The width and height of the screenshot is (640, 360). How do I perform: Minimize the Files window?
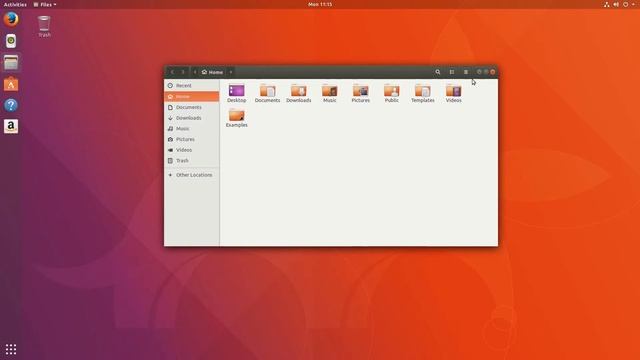pyautogui.click(x=479, y=72)
